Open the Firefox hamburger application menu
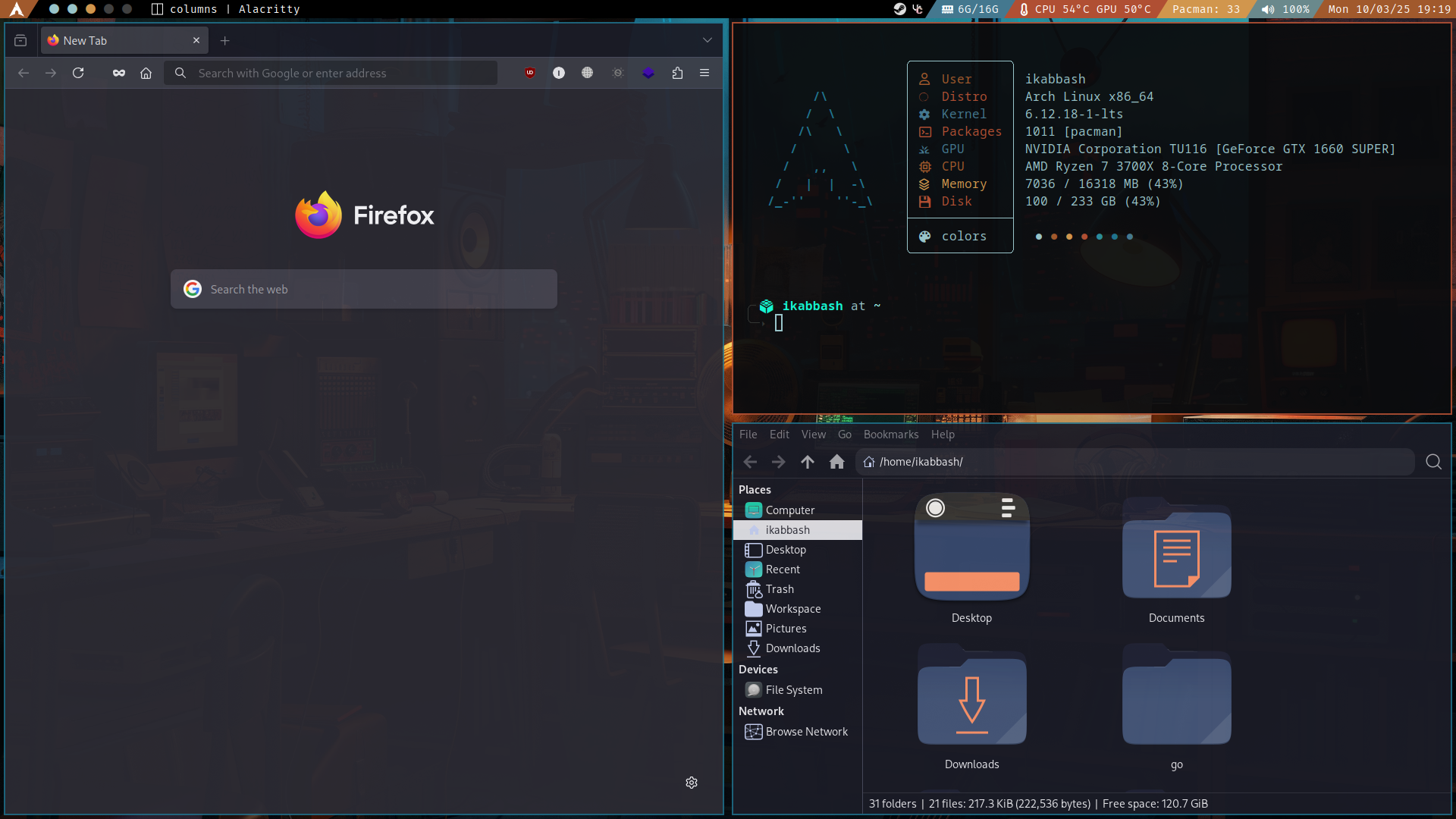Screen dimensions: 1456x819 point(704,73)
